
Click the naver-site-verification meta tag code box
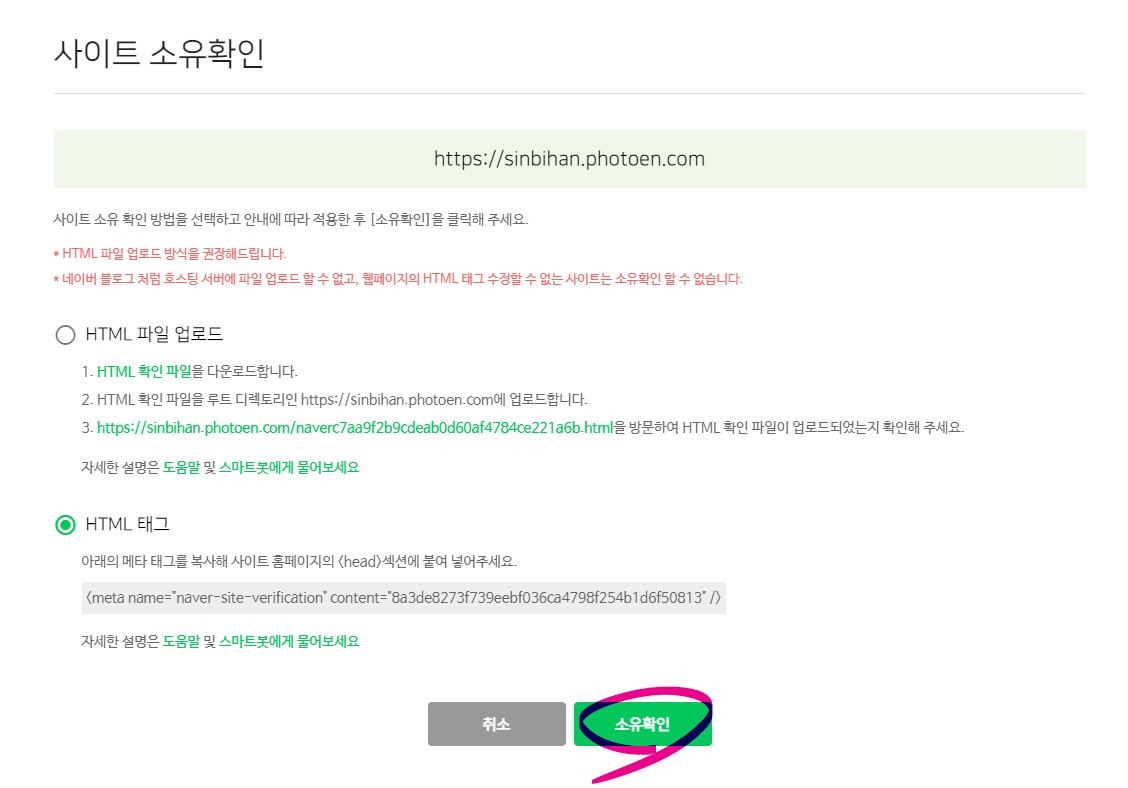point(404,598)
